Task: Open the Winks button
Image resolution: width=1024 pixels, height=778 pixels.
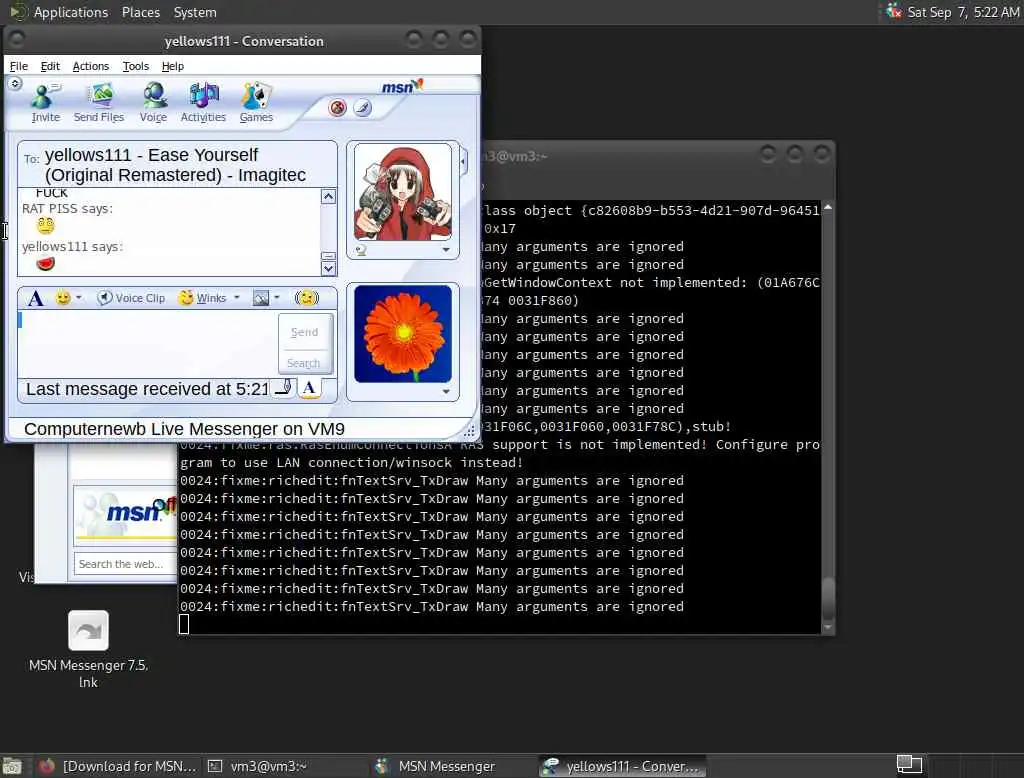Action: pos(203,298)
